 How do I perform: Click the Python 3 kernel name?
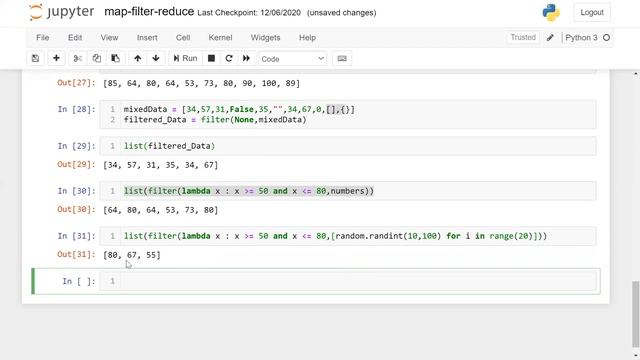pyautogui.click(x=581, y=38)
